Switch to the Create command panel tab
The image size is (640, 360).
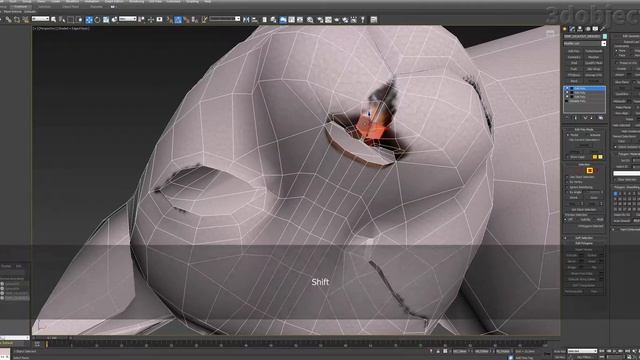(564, 29)
